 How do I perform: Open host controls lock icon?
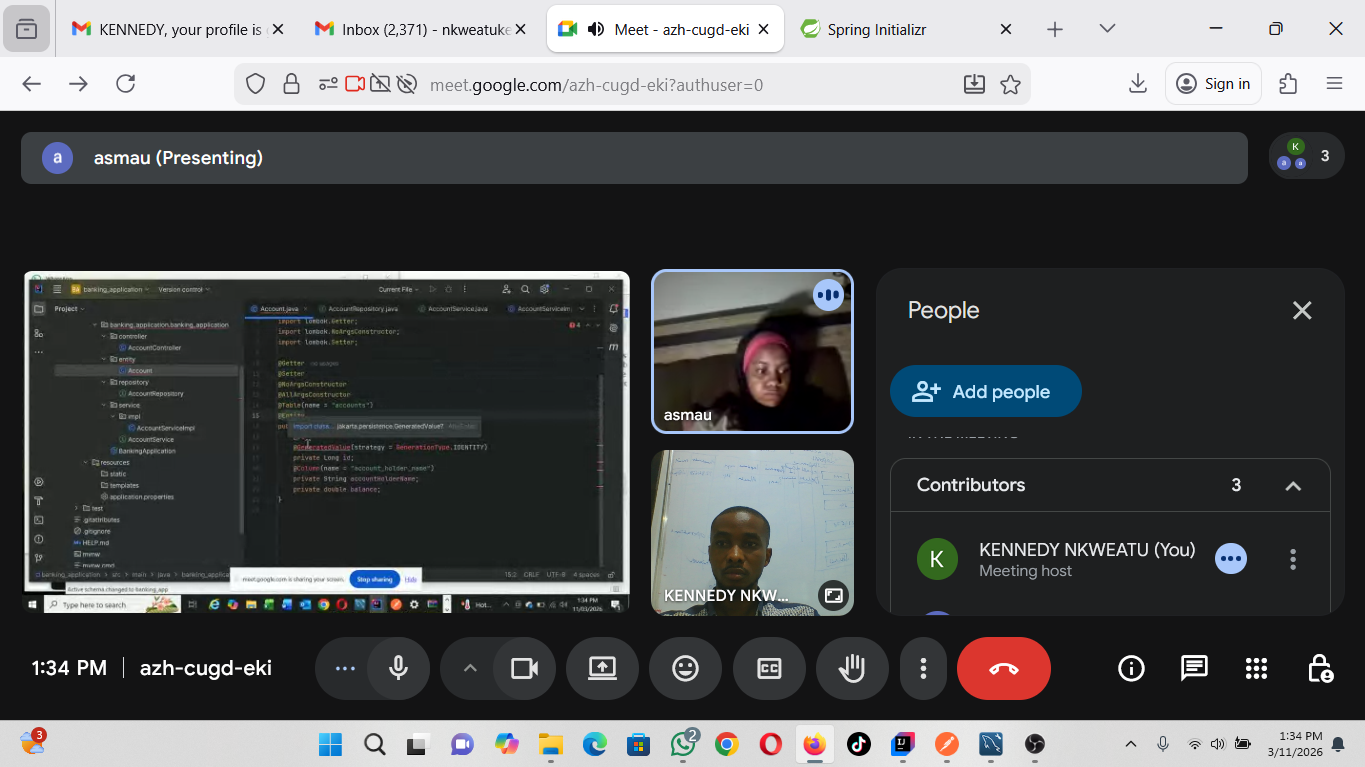click(x=1320, y=669)
